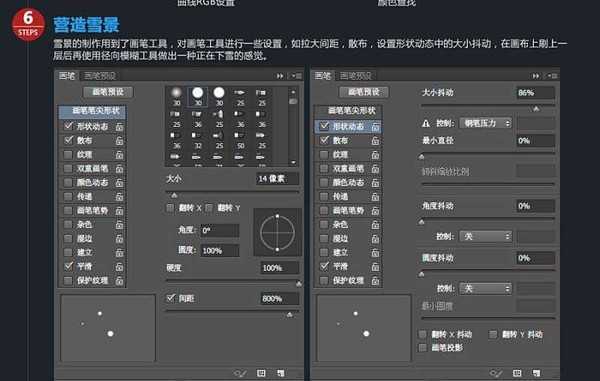Click the toggle brush preview icon at the bottom of the brush tip shape panel
Screen dimensions: 600x381
[240, 373]
